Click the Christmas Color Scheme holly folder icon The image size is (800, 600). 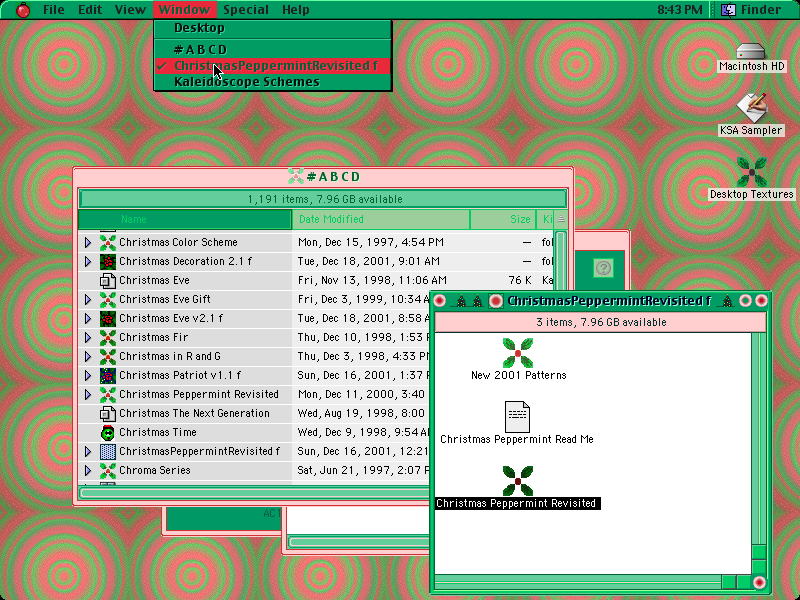pyautogui.click(x=108, y=242)
